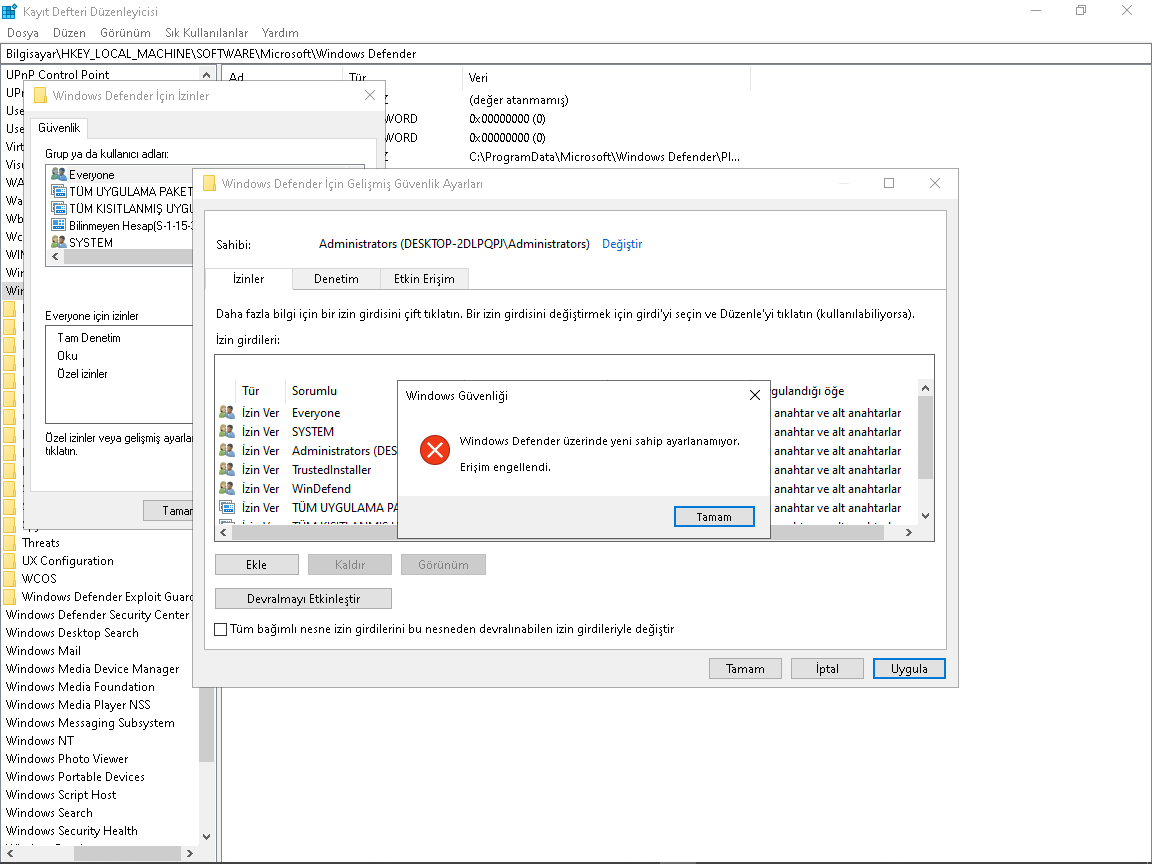The height and width of the screenshot is (864, 1152).
Task: Click the folder icon next to Threats key
Action: click(x=10, y=543)
